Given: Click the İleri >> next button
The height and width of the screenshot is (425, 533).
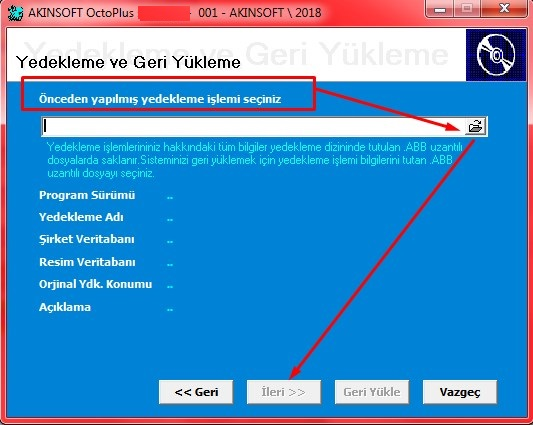Looking at the screenshot, I should point(284,392).
